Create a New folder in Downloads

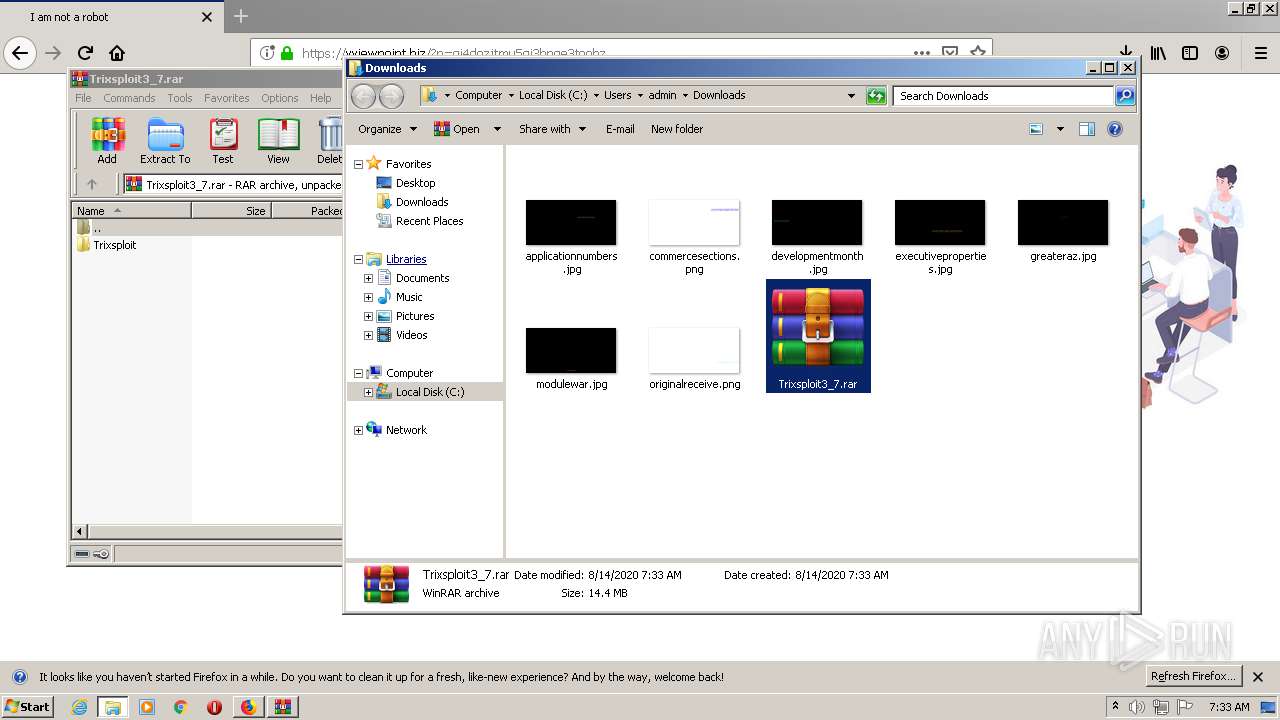[x=677, y=129]
